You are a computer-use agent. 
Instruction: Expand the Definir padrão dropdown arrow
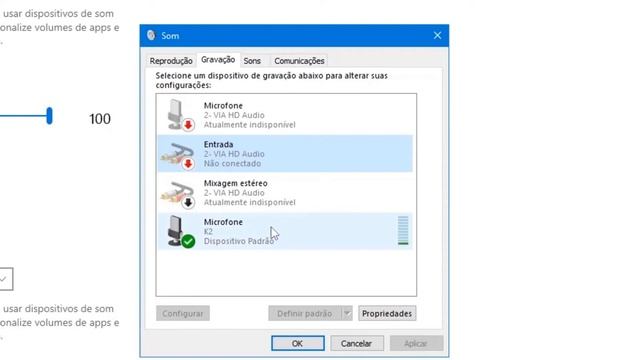click(347, 313)
